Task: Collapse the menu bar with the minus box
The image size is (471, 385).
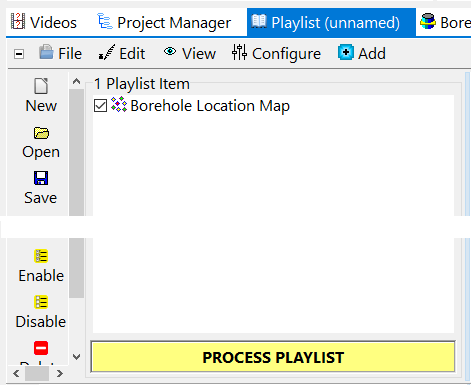Action: coord(19,54)
